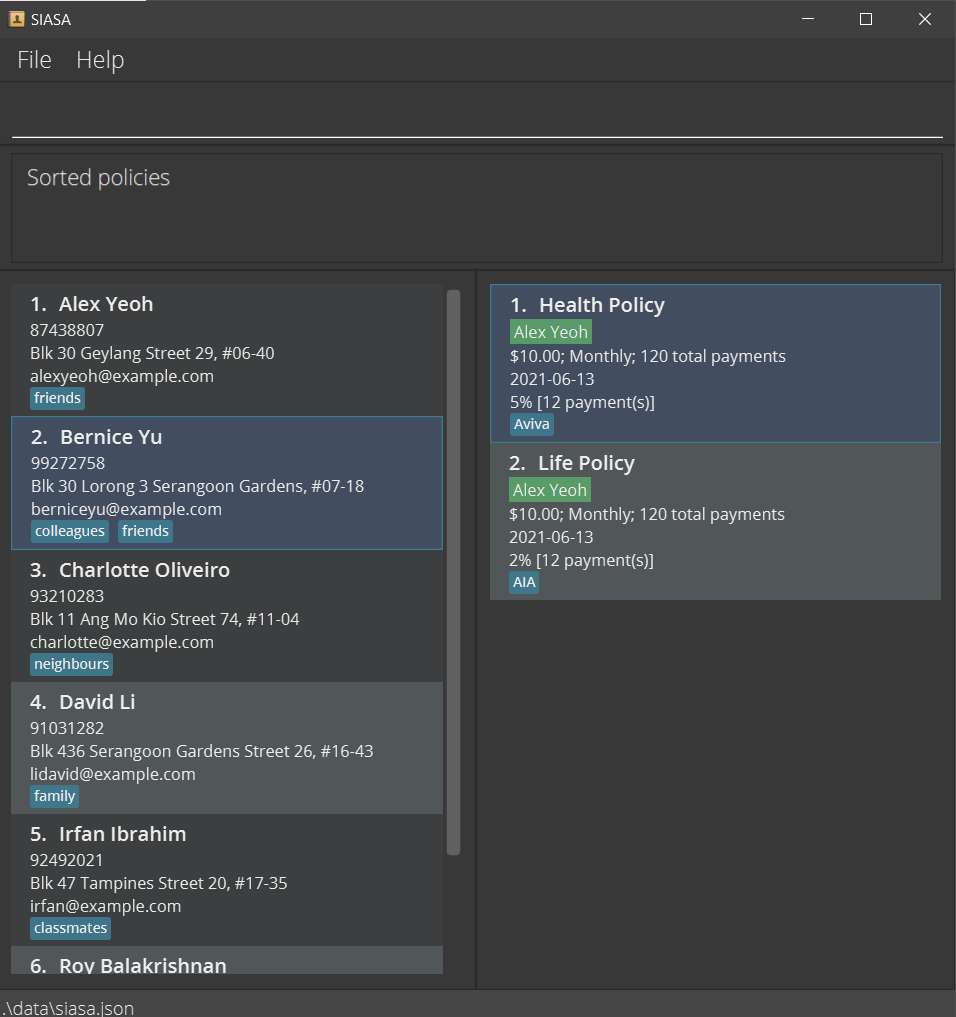The width and height of the screenshot is (956, 1017).
Task: Select contact name Charlotte Oliveiro
Action: (x=144, y=570)
